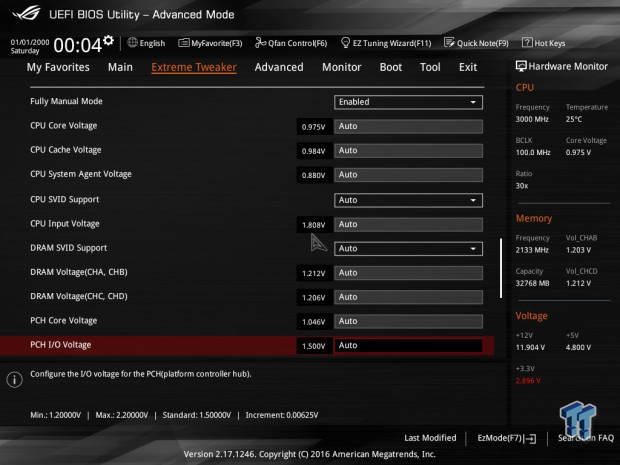The image size is (620, 465).
Task: Click the red 2.896 V reading
Action: pyautogui.click(x=528, y=381)
